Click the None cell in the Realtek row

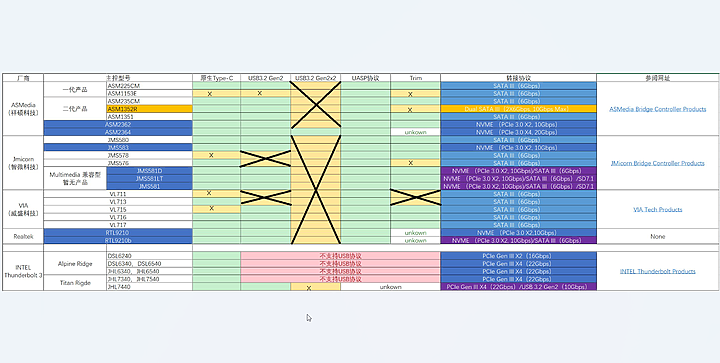658,236
